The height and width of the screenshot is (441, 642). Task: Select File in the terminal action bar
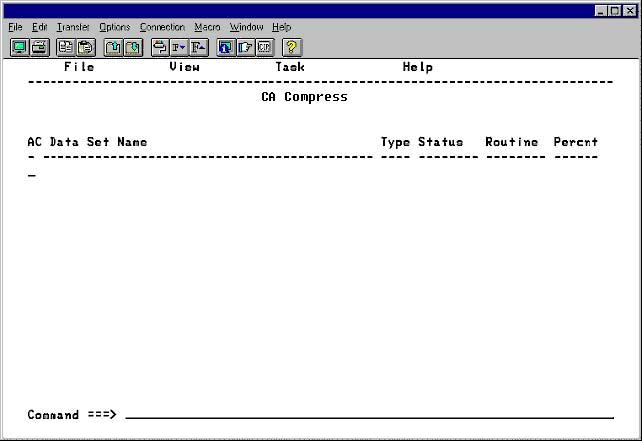(79, 67)
